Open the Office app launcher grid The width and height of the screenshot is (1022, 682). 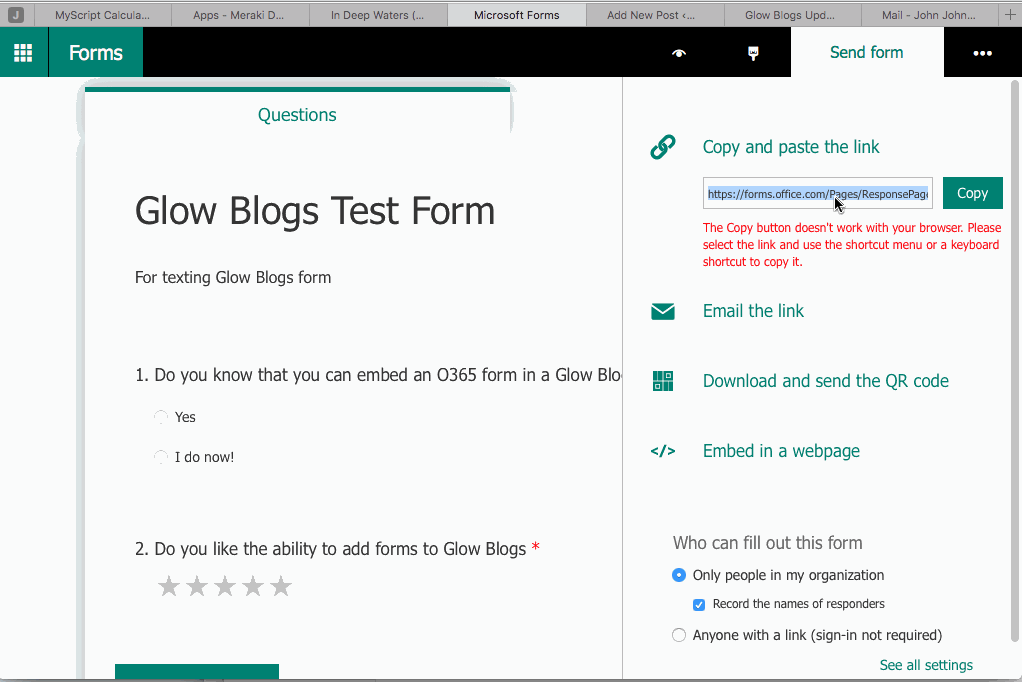23,53
